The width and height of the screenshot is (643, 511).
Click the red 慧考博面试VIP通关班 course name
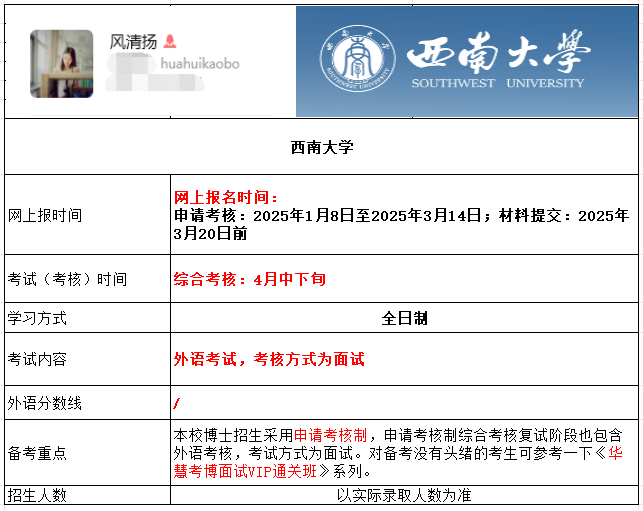point(245,471)
